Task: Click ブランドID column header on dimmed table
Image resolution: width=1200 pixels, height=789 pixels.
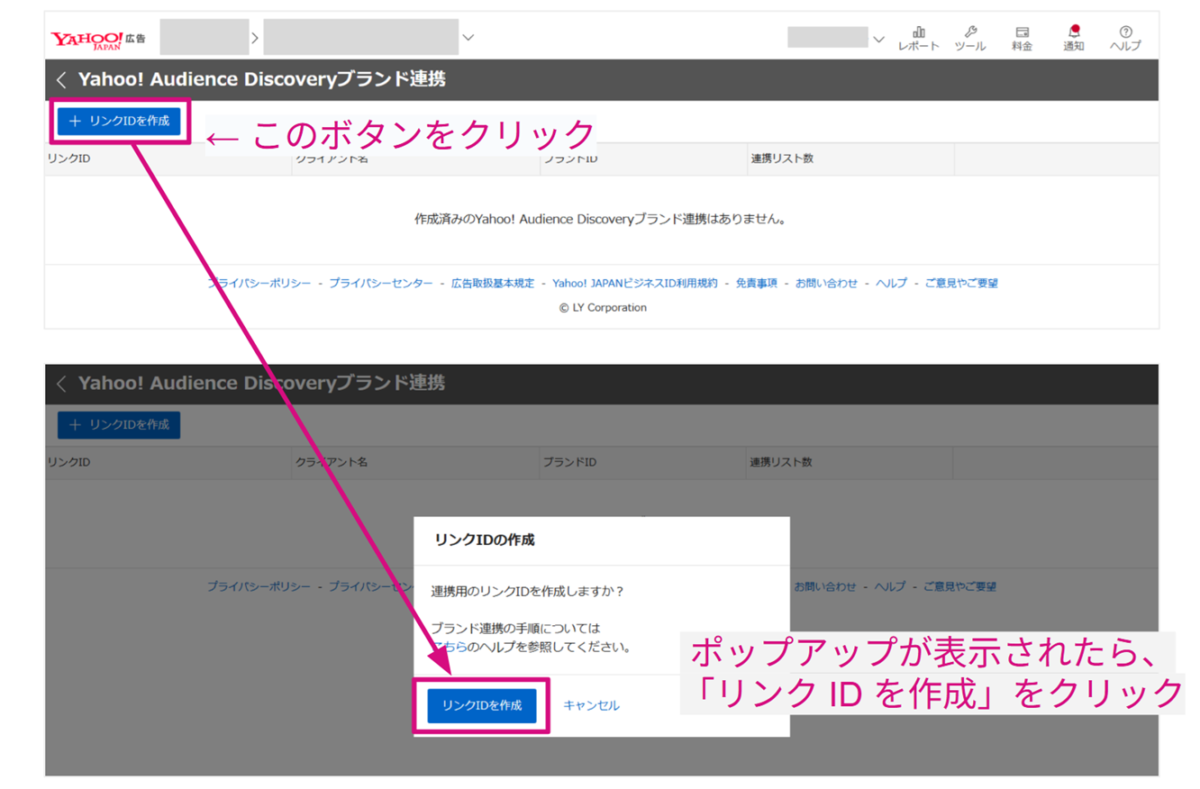Action: (x=570, y=462)
